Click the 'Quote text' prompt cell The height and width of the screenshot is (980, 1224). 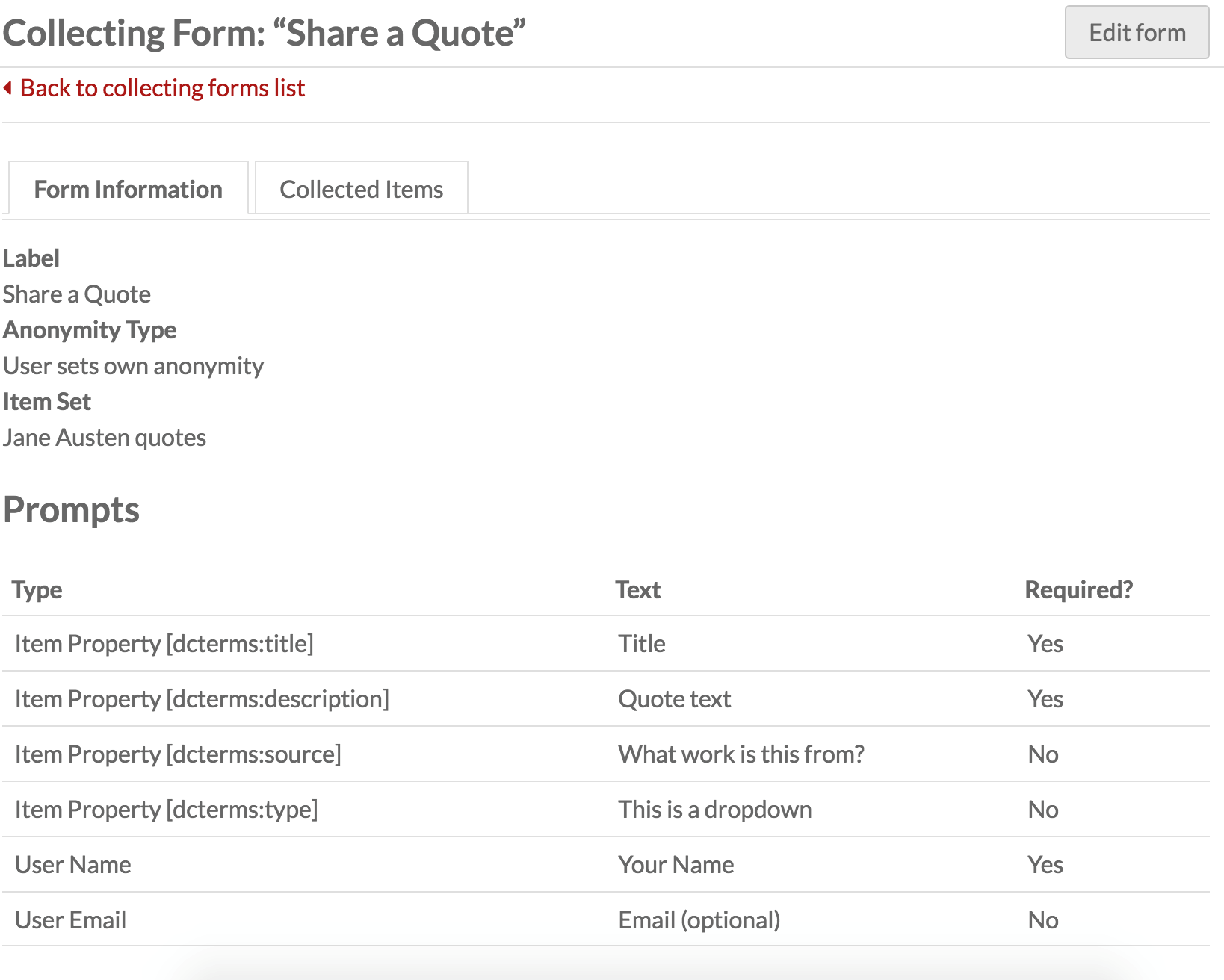pyautogui.click(x=675, y=699)
